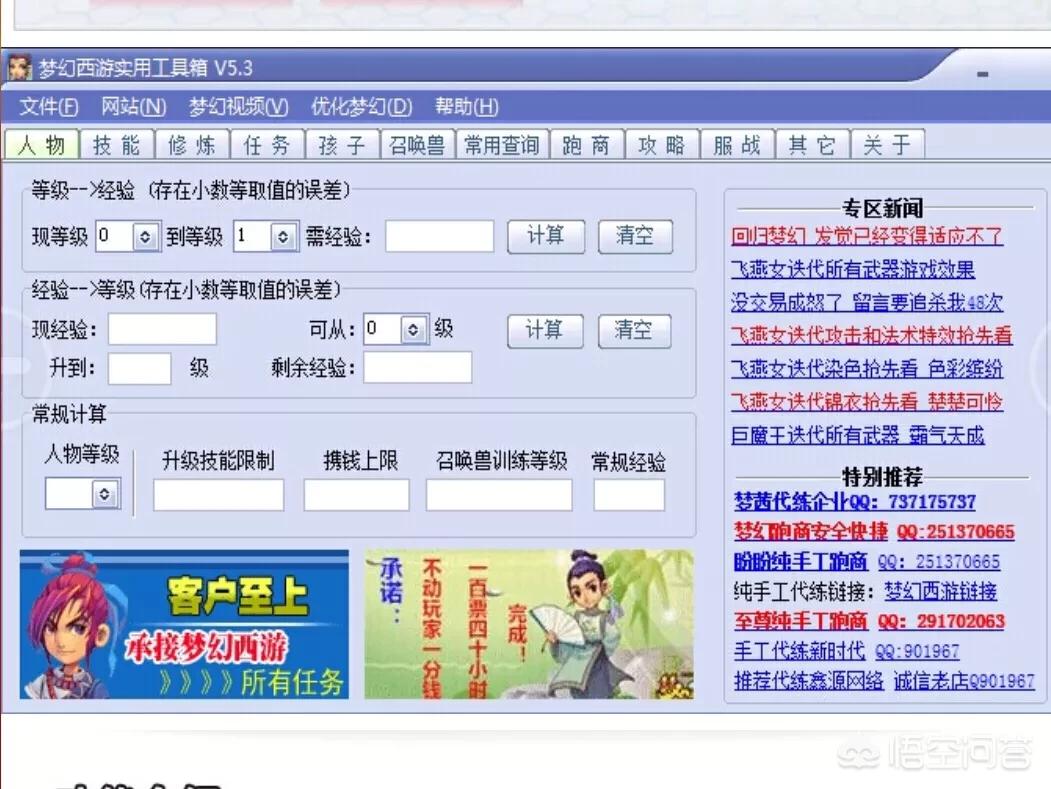This screenshot has height=789, width=1051.
Task: Open news link 没交易成怒了 留言要追杀我48次
Action: 867,302
